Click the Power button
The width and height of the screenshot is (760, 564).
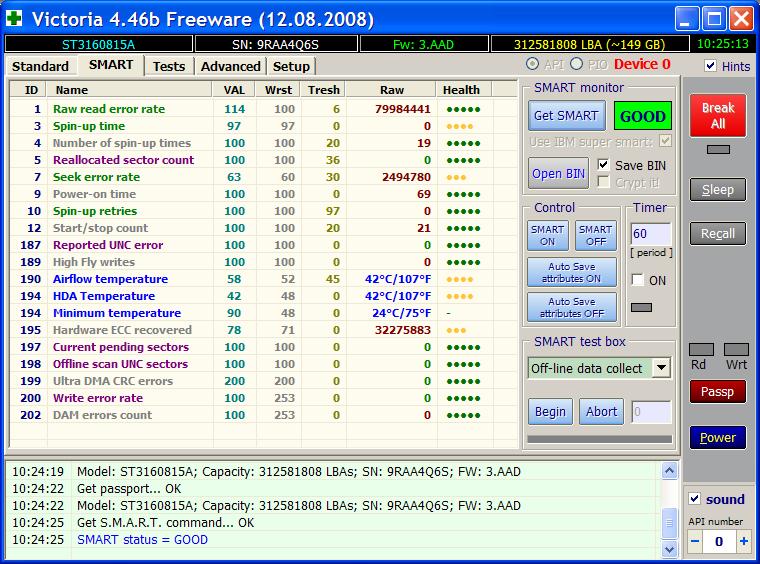[x=718, y=438]
